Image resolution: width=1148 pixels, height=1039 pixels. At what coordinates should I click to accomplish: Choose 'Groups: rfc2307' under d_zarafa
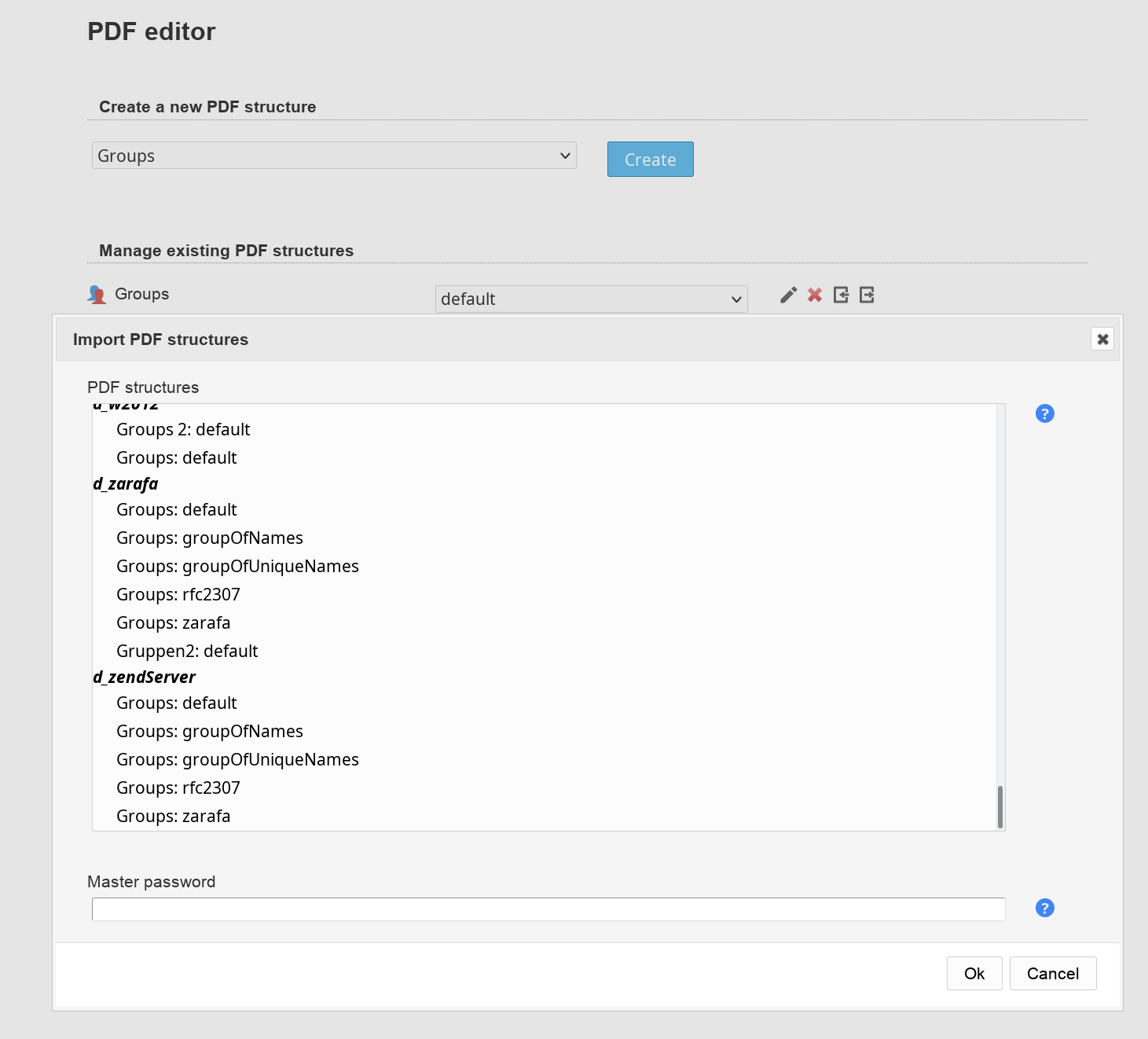pyautogui.click(x=178, y=595)
